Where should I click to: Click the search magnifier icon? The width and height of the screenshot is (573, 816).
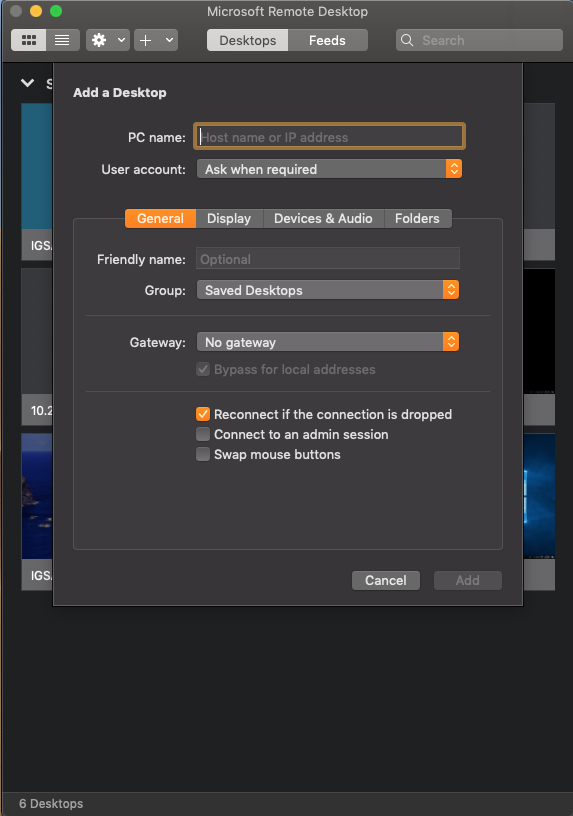407,40
